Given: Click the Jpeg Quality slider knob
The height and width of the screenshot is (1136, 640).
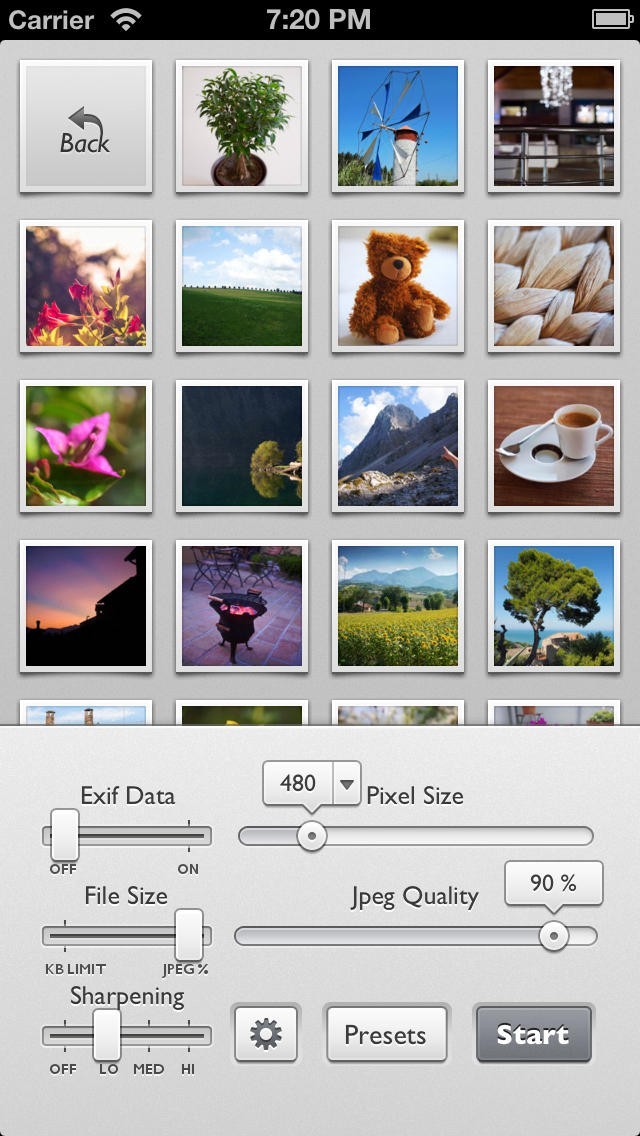Looking at the screenshot, I should click(x=553, y=935).
